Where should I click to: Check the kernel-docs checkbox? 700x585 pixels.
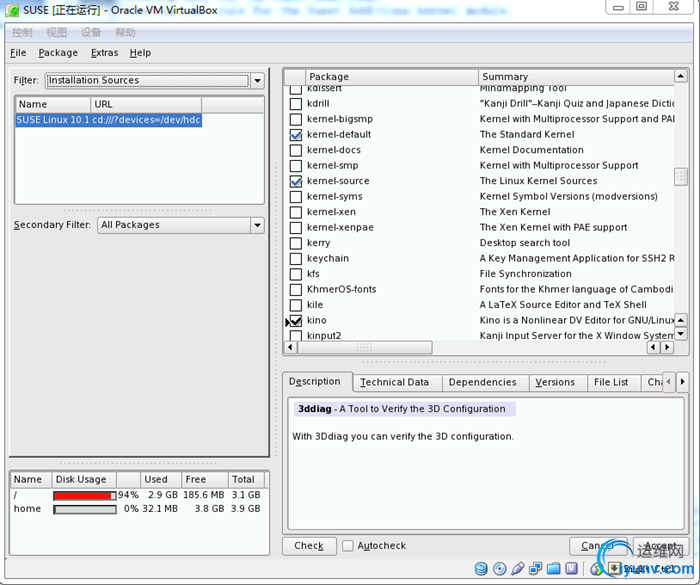296,150
